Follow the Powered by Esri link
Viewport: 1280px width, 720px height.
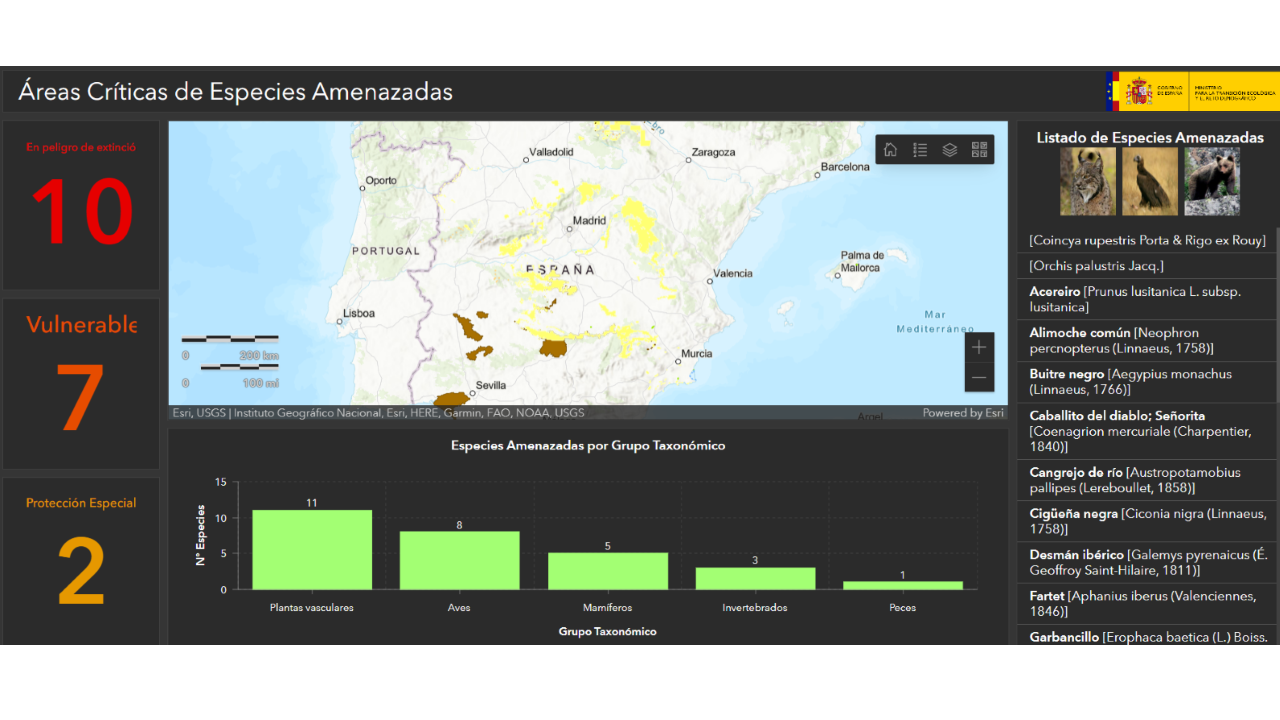tap(962, 413)
